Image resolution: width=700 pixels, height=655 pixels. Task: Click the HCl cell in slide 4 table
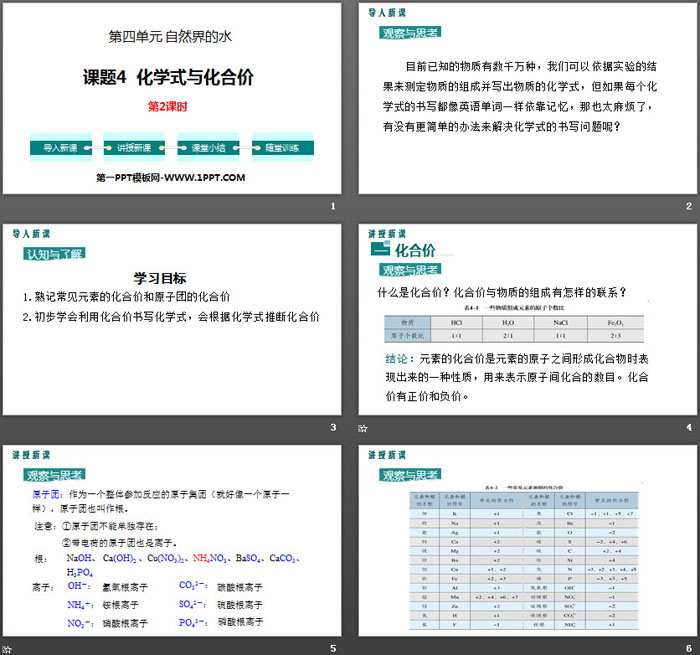(457, 322)
